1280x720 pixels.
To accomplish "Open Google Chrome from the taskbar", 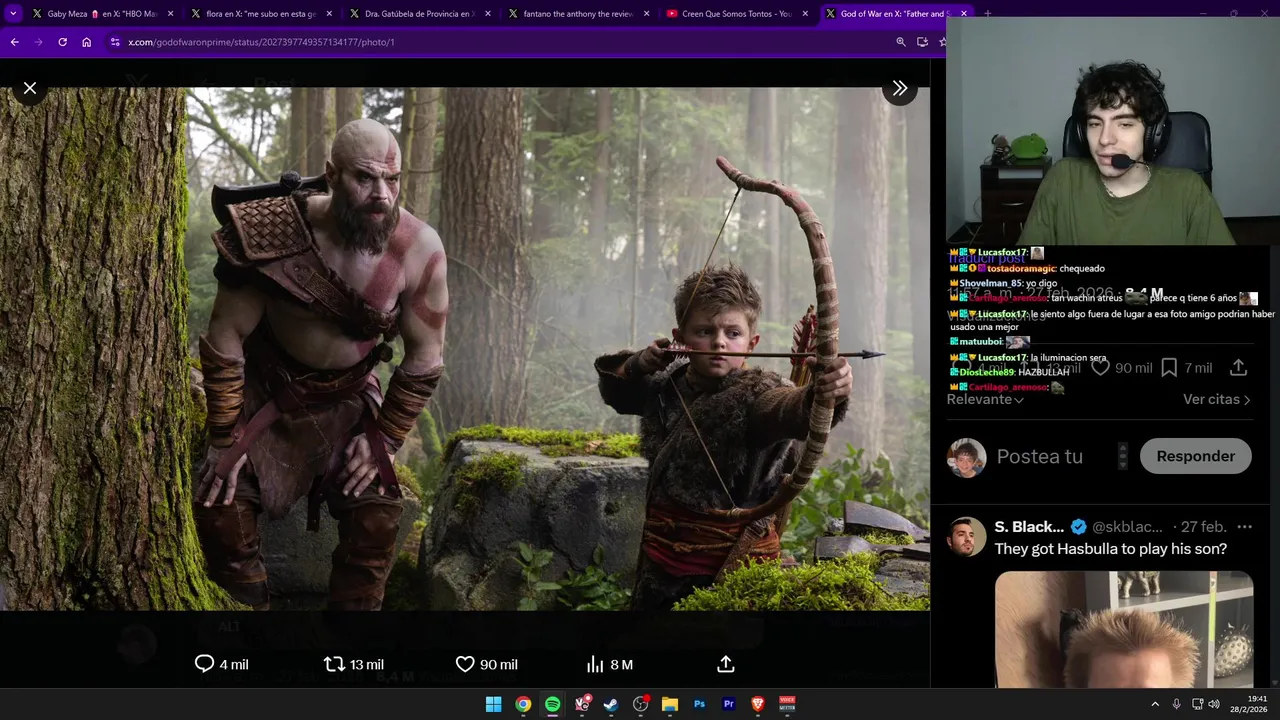I will [523, 704].
